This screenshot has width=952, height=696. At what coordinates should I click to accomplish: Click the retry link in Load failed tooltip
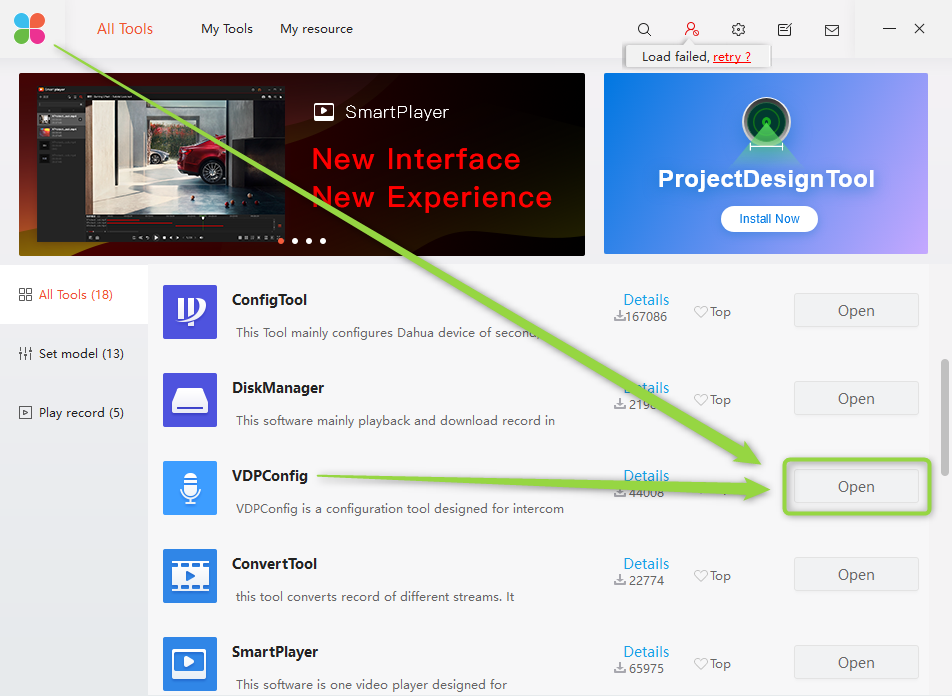click(732, 56)
